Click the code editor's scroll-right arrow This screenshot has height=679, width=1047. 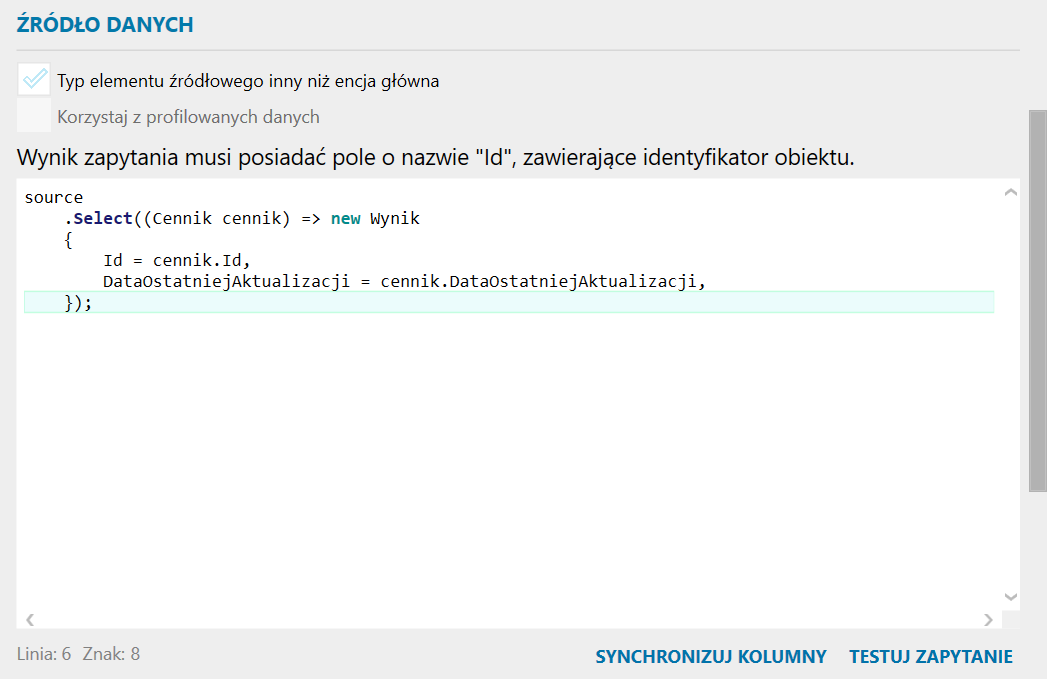point(988,619)
